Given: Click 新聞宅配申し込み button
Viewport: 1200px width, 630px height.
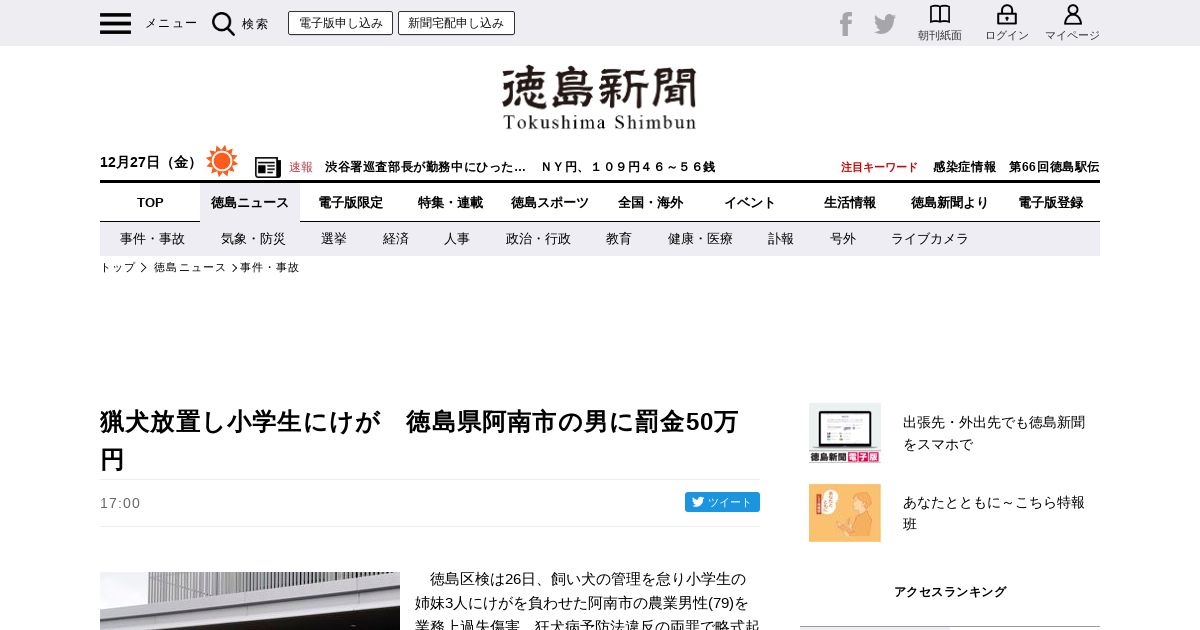Looking at the screenshot, I should pos(456,23).
